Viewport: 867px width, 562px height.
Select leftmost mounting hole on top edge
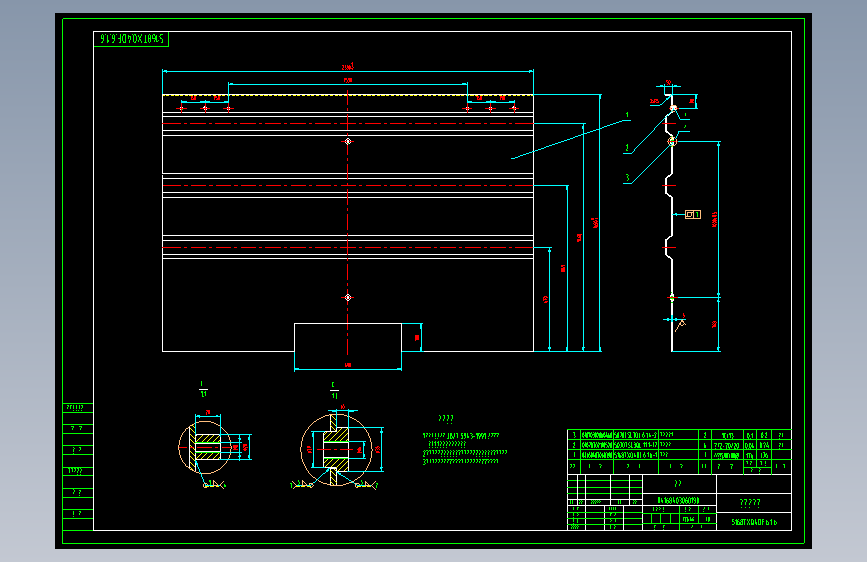181,108
